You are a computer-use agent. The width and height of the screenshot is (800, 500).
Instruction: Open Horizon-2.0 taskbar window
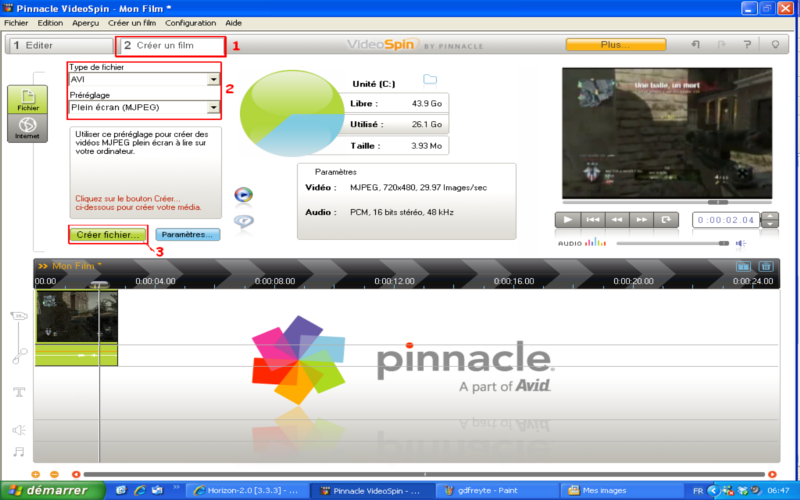[246, 490]
